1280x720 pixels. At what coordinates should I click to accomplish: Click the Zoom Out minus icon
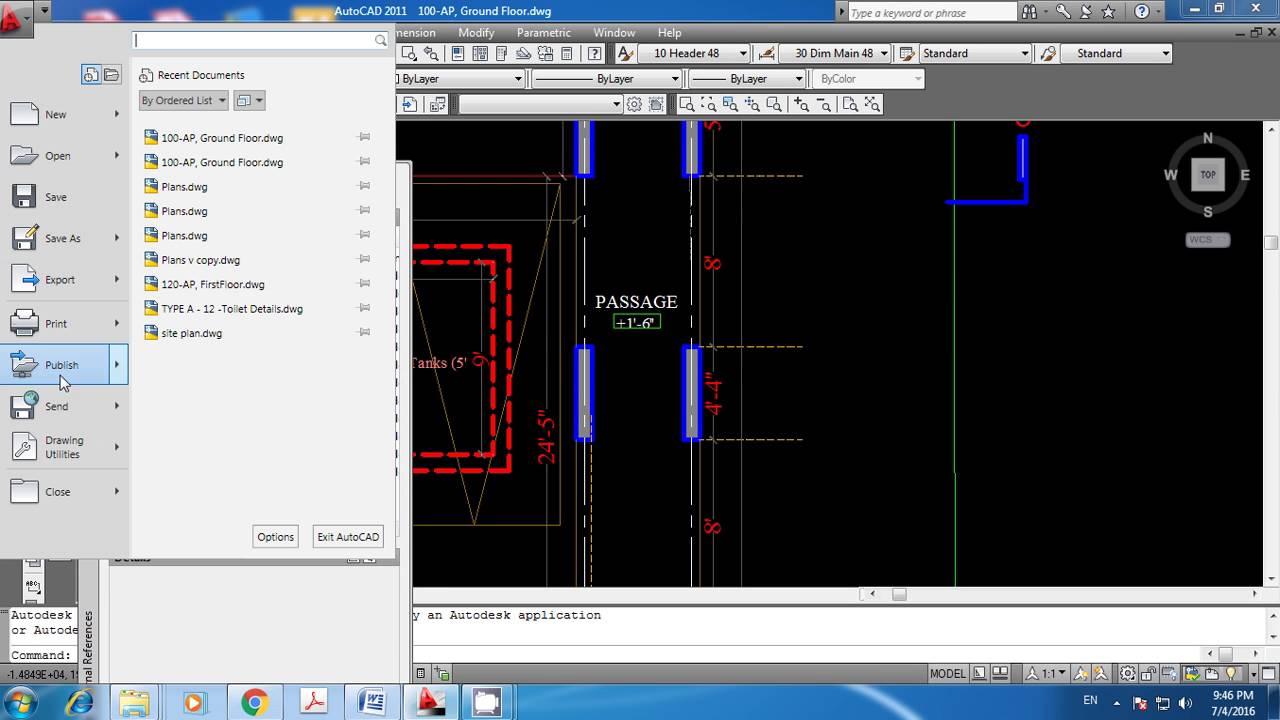823,105
